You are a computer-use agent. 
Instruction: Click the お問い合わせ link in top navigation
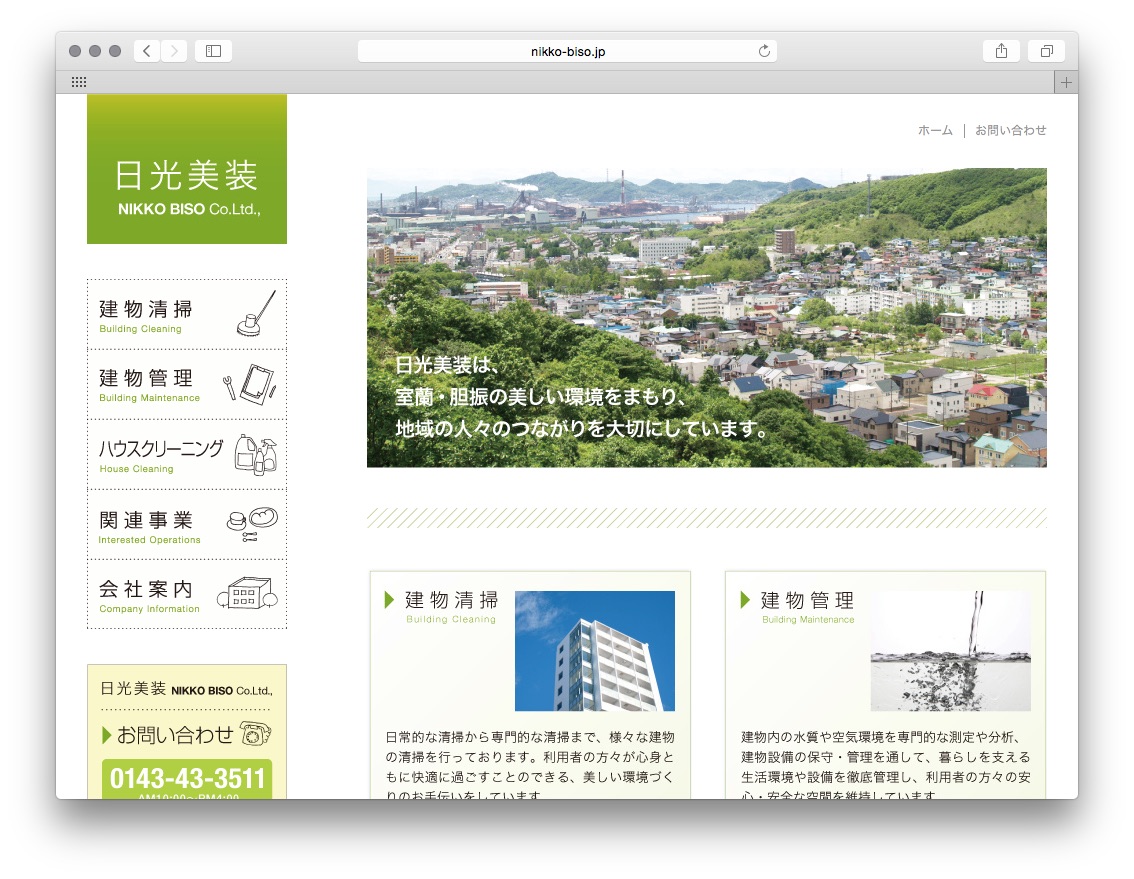pos(1010,130)
